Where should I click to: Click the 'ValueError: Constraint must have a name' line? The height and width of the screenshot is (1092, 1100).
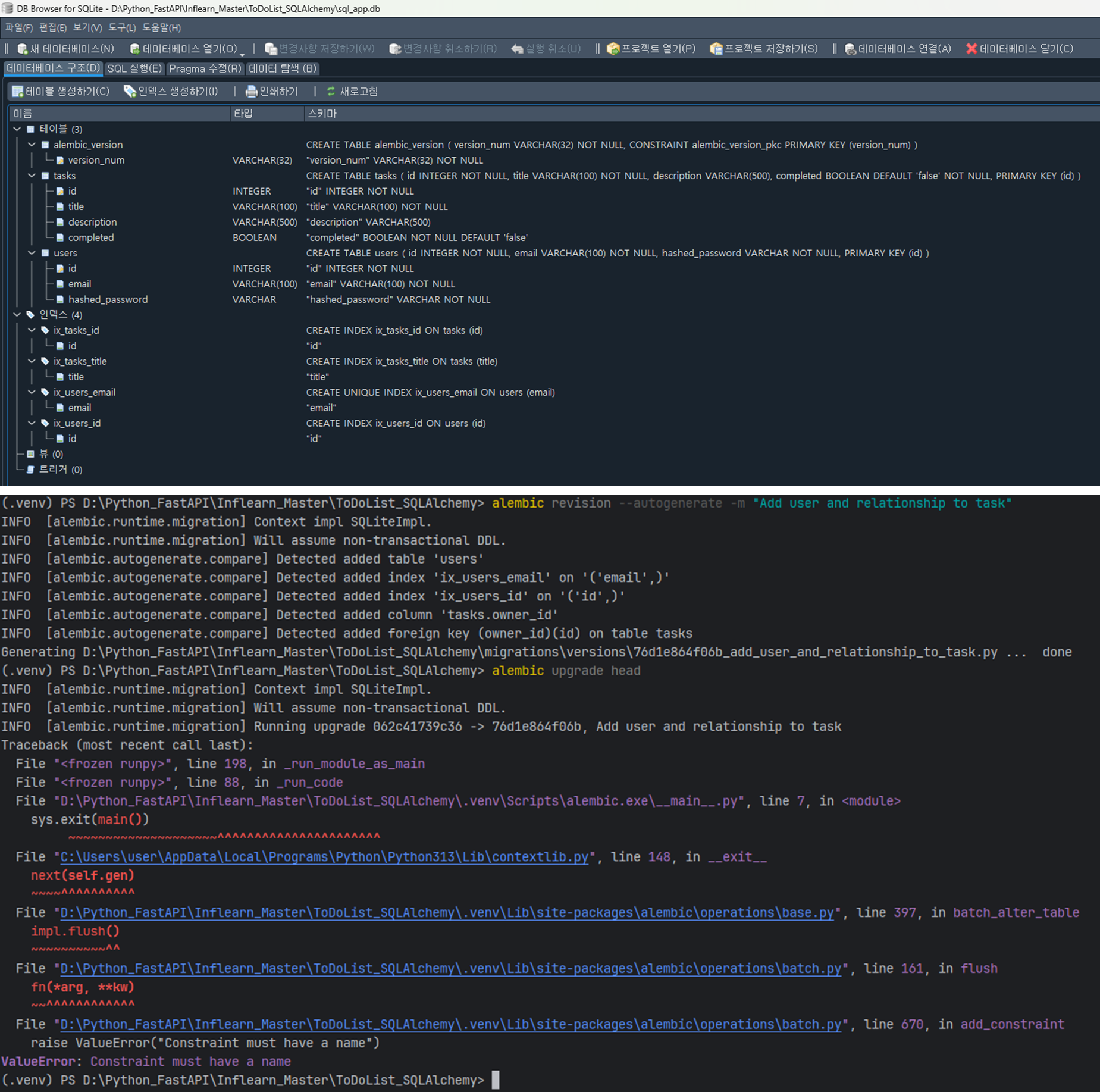pyautogui.click(x=146, y=1062)
